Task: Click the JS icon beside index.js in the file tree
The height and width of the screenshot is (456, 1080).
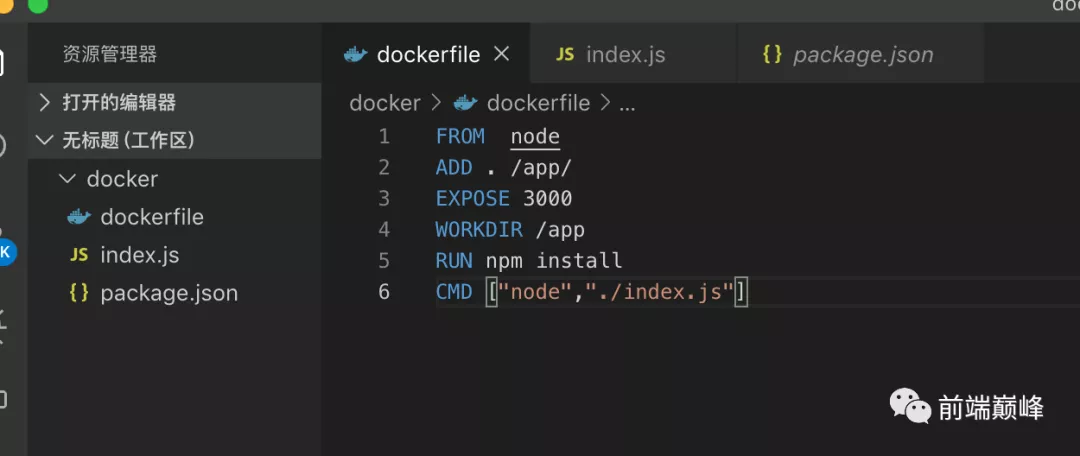Action: (79, 255)
